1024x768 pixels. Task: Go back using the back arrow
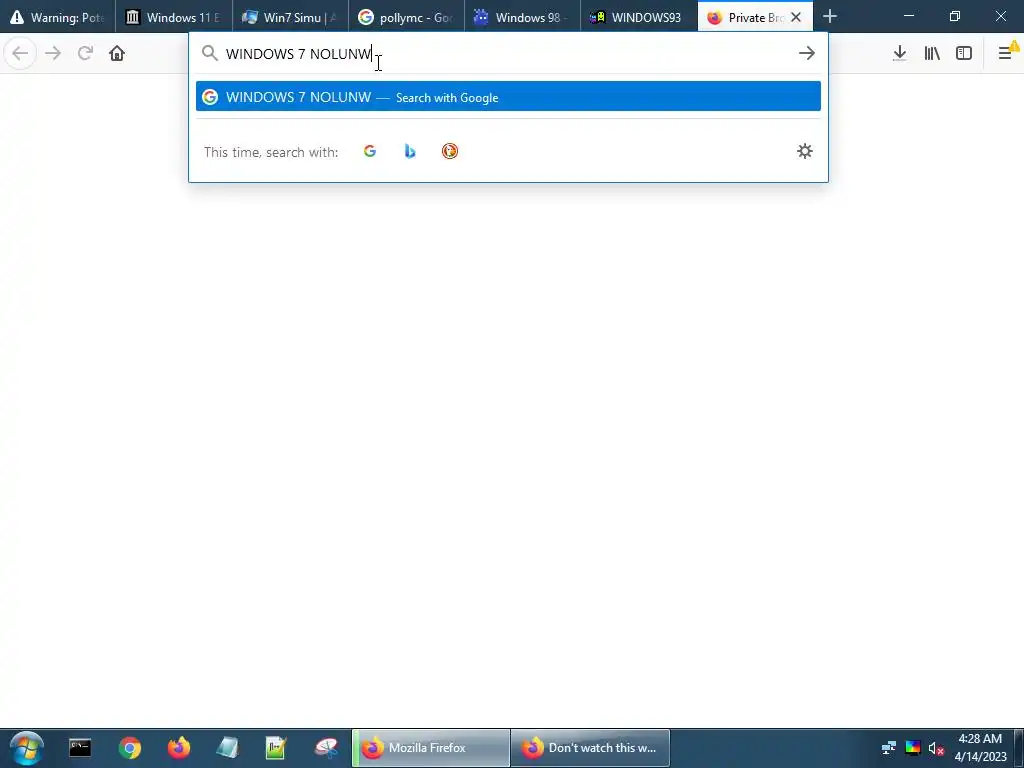click(x=20, y=53)
